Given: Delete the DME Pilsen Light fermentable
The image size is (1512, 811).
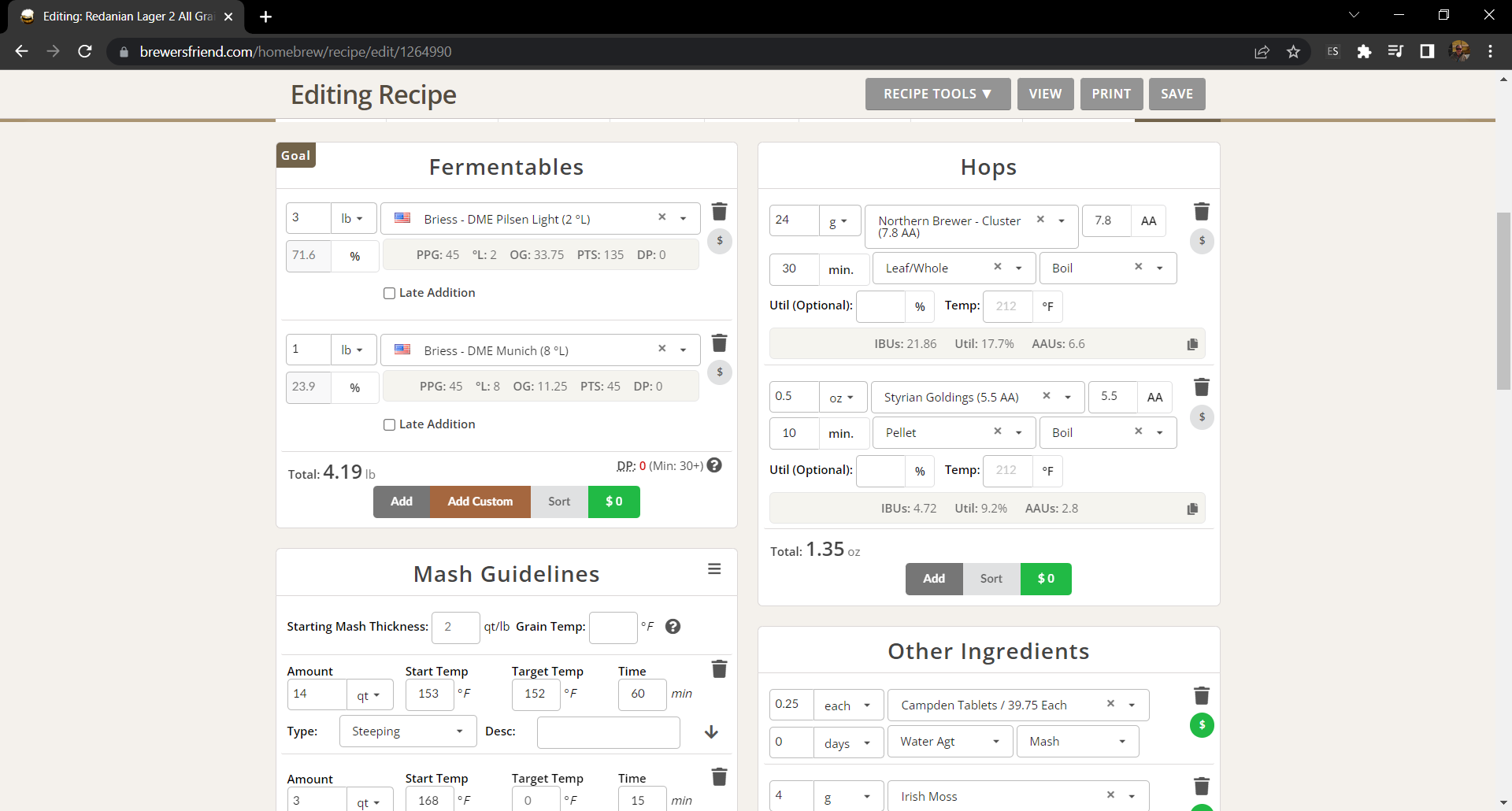Looking at the screenshot, I should pos(719,212).
